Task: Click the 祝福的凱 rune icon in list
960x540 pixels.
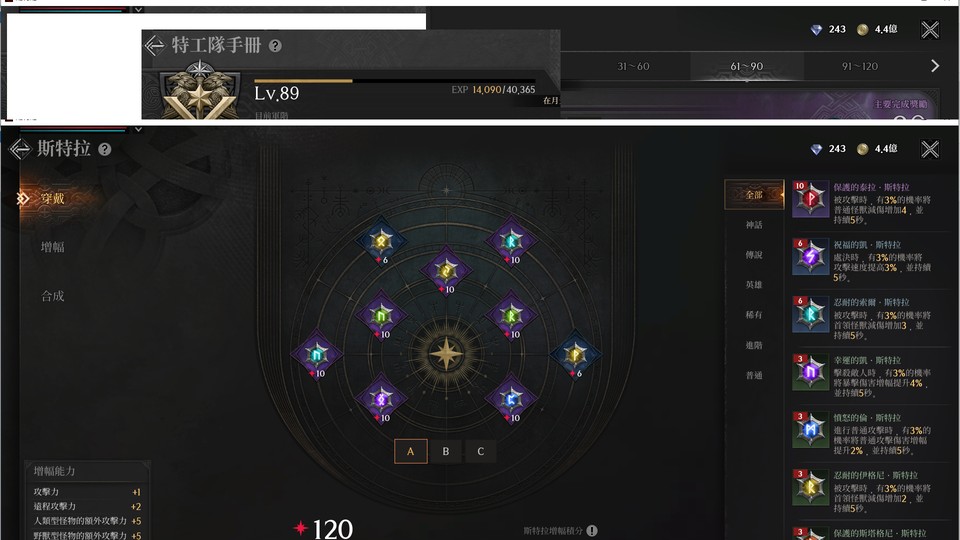Action: [811, 257]
